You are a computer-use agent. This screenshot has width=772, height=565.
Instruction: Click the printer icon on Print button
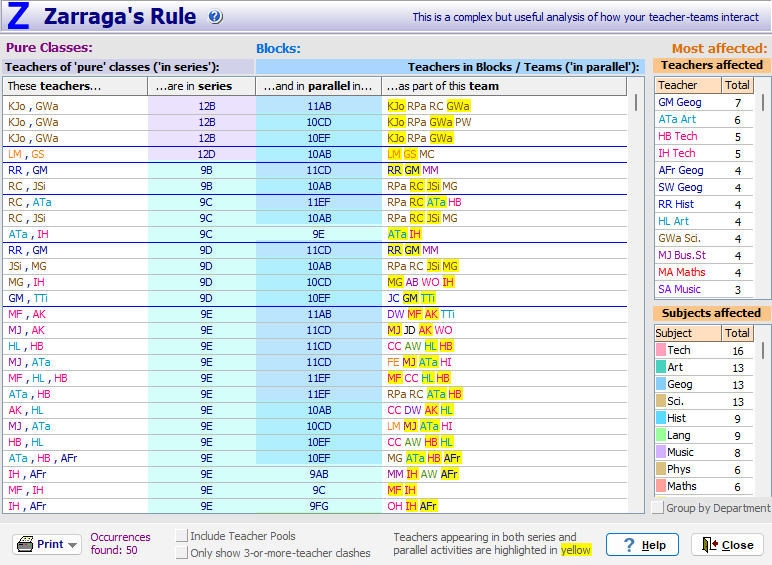pyautogui.click(x=25, y=544)
